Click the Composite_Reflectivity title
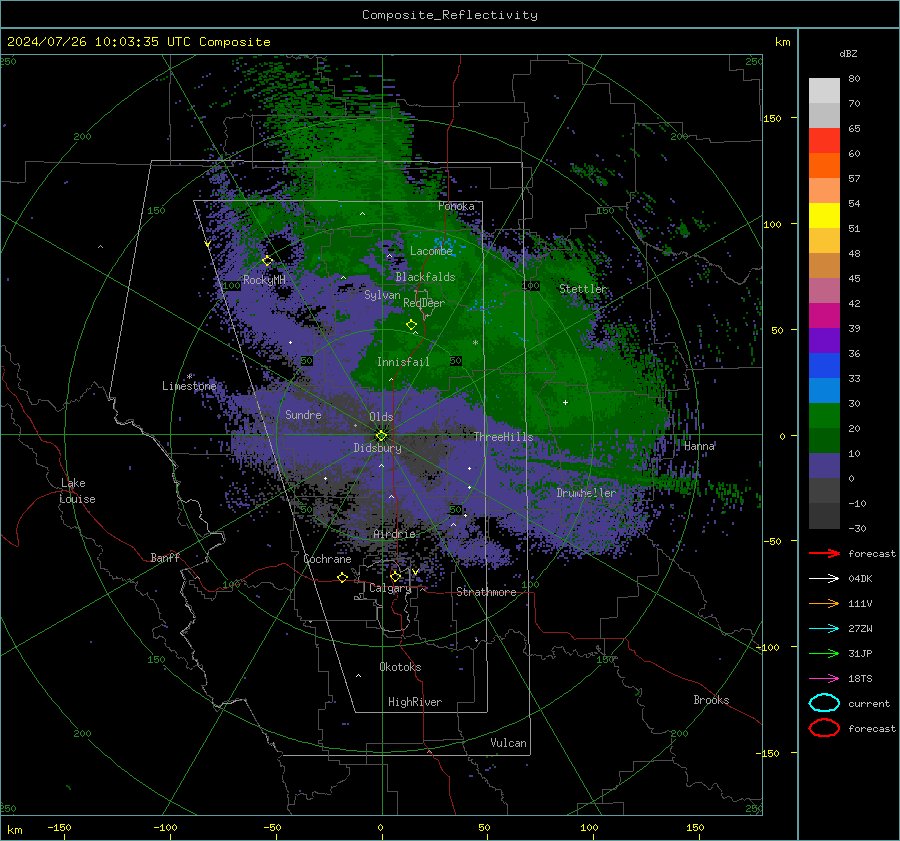The image size is (900, 841). (x=450, y=15)
